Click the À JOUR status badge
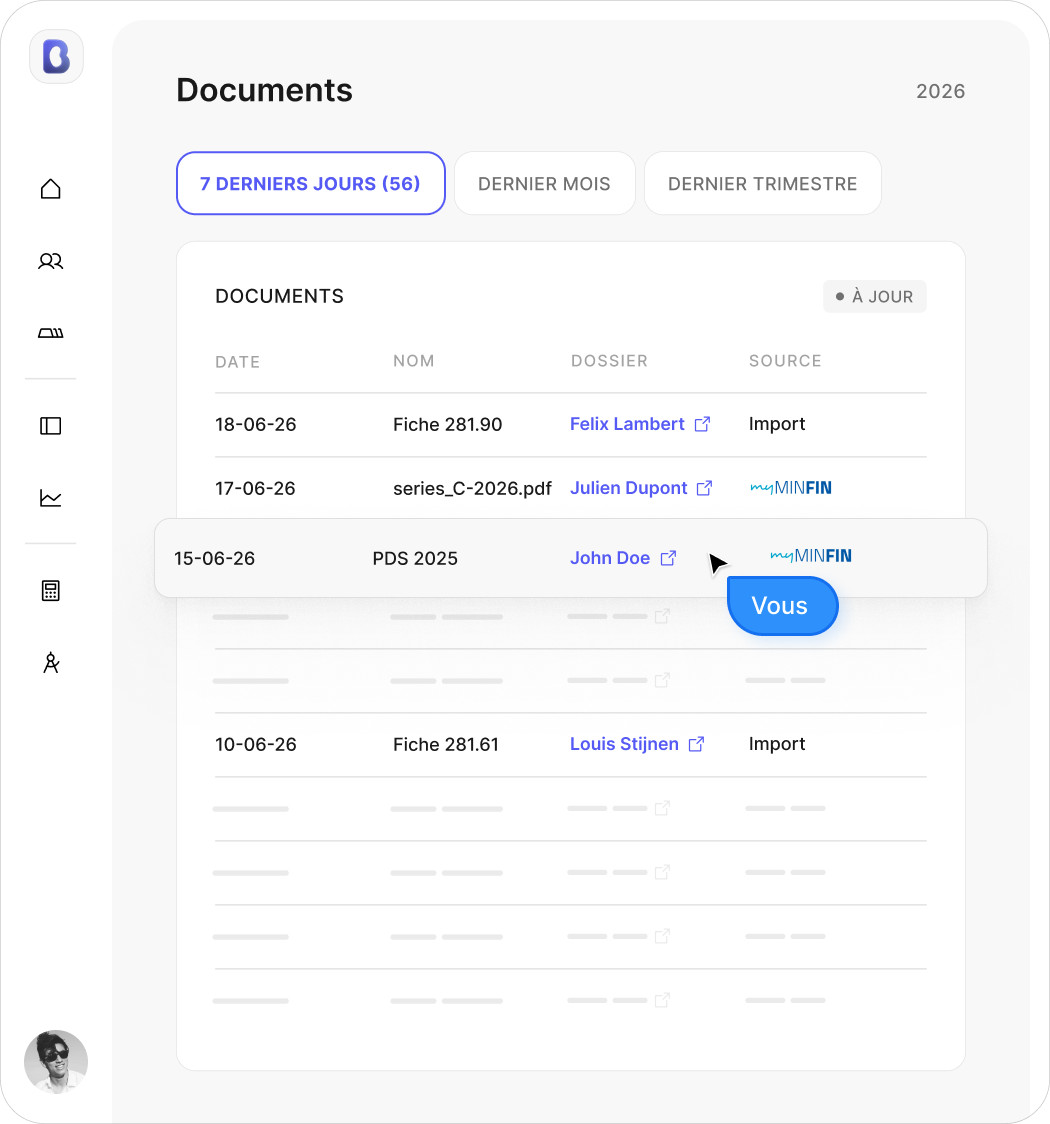Viewport: 1050px width, 1124px height. (874, 296)
